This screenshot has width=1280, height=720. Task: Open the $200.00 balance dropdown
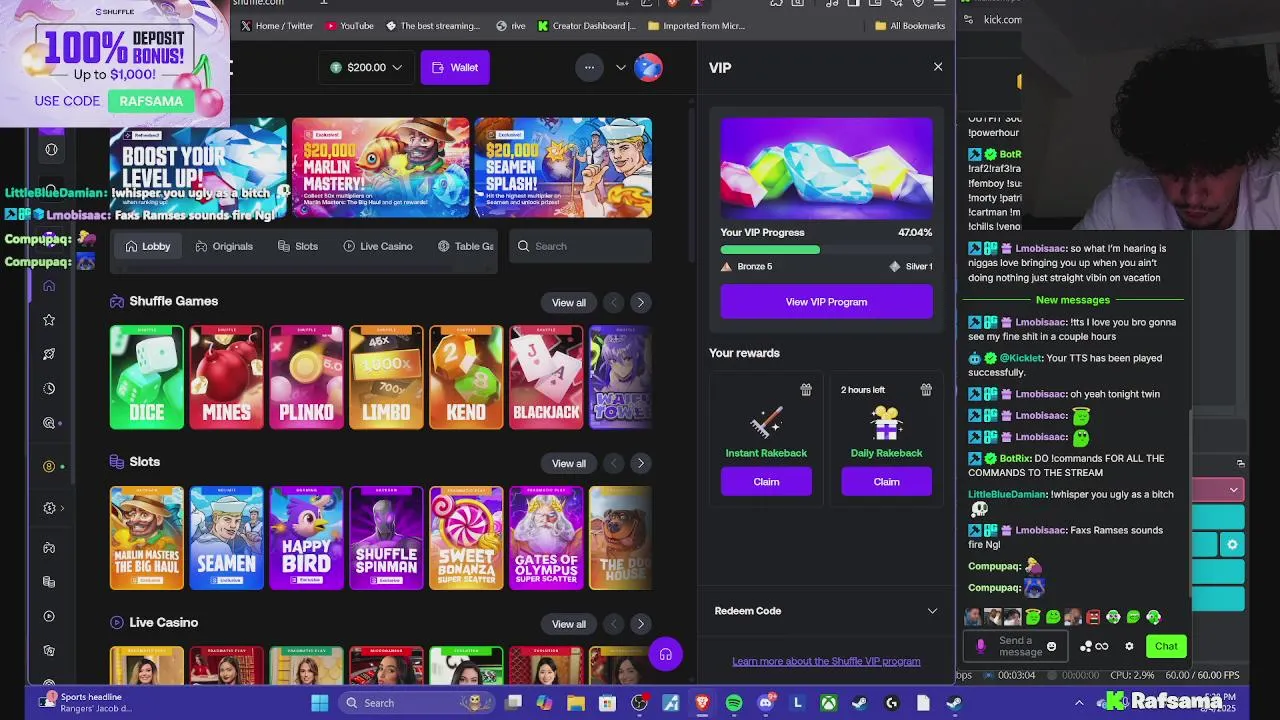point(366,68)
